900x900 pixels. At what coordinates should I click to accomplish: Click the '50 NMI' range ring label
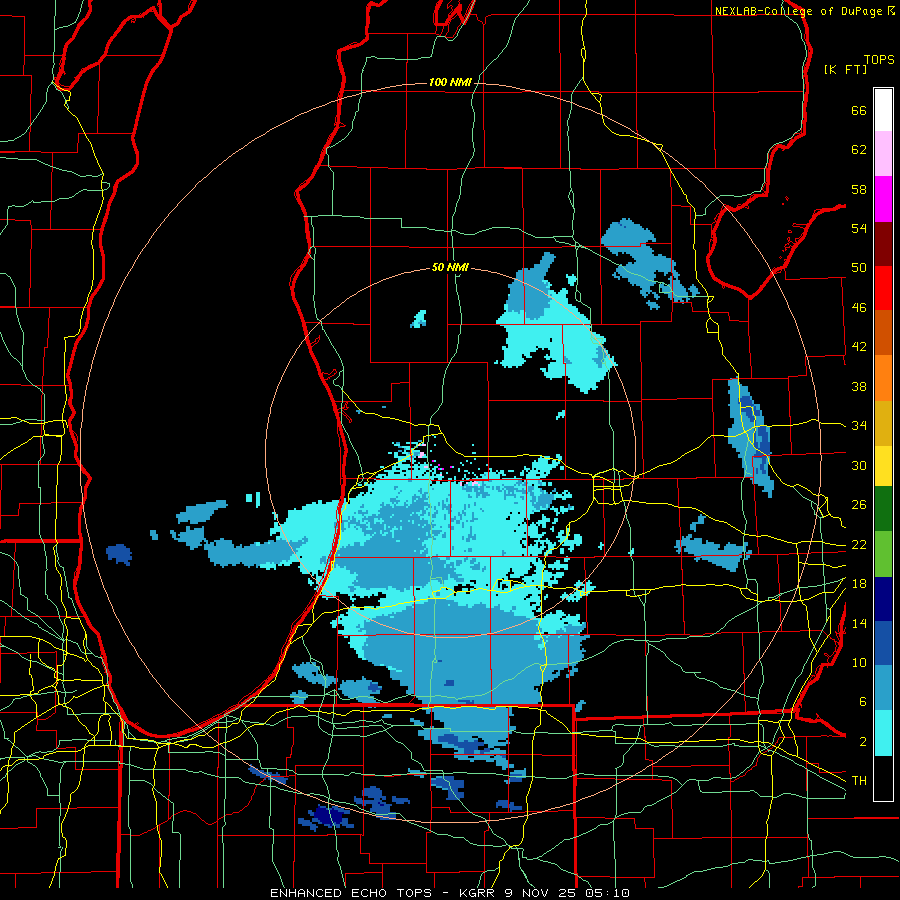pos(450,267)
